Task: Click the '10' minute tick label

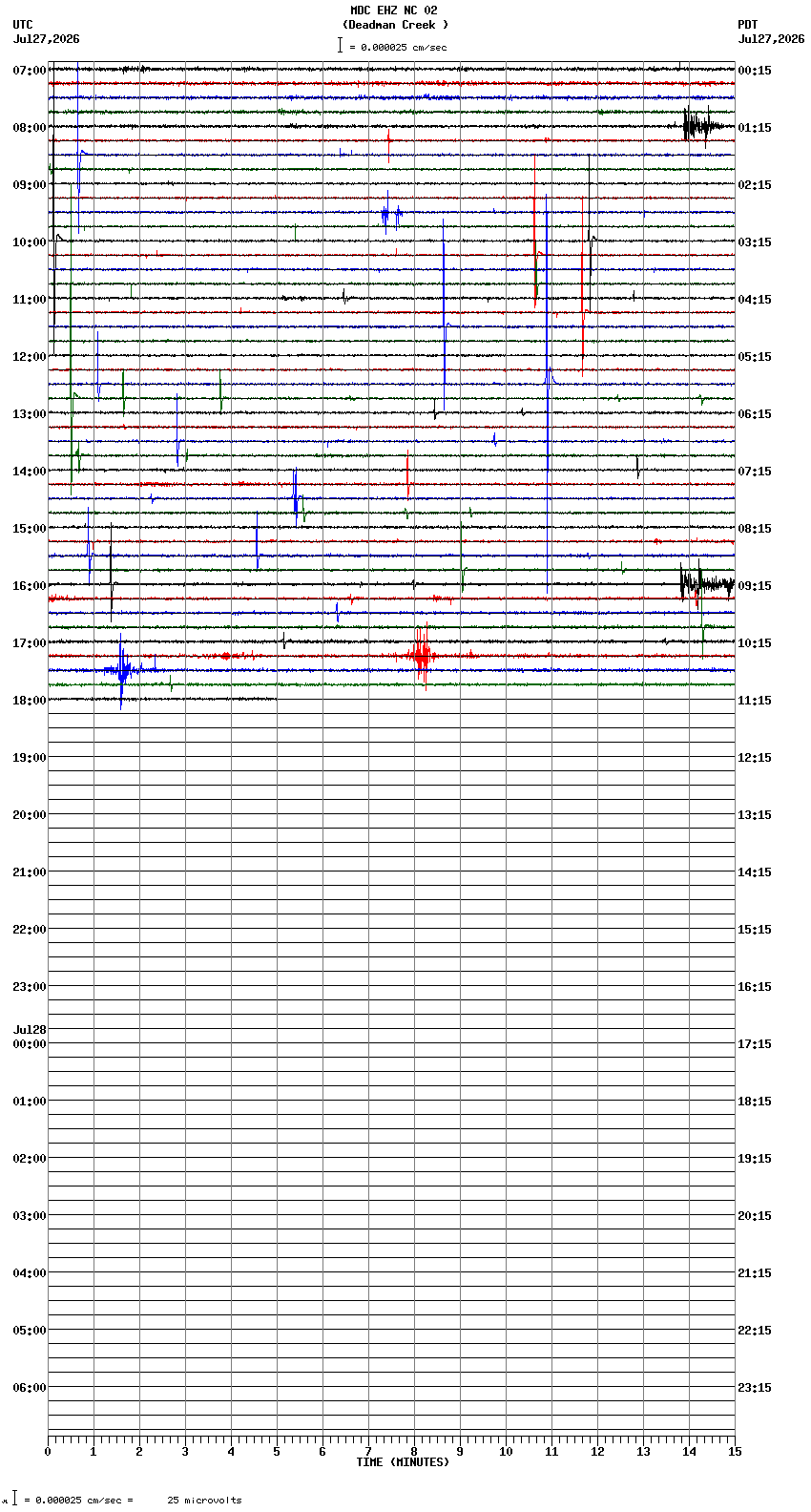Action: (506, 1452)
